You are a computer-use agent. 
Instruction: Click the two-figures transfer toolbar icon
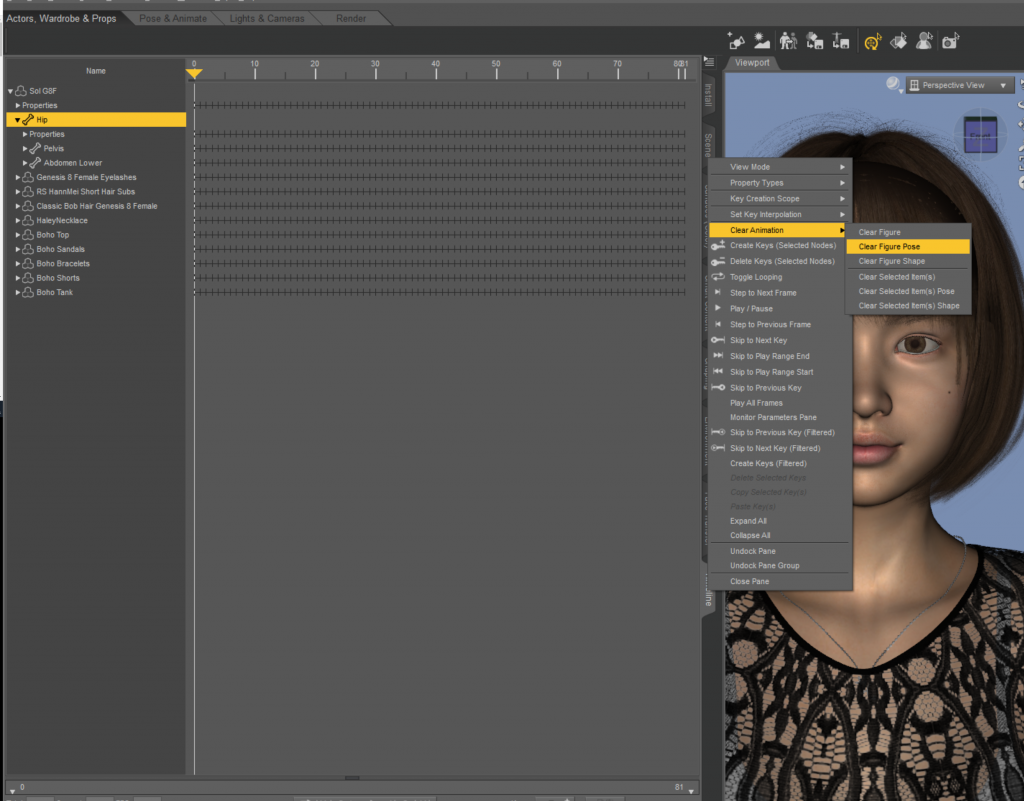pos(788,41)
